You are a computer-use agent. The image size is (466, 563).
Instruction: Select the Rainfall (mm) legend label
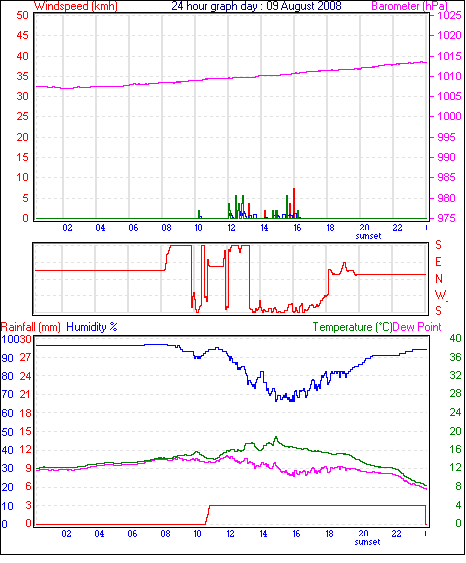(x=31, y=327)
